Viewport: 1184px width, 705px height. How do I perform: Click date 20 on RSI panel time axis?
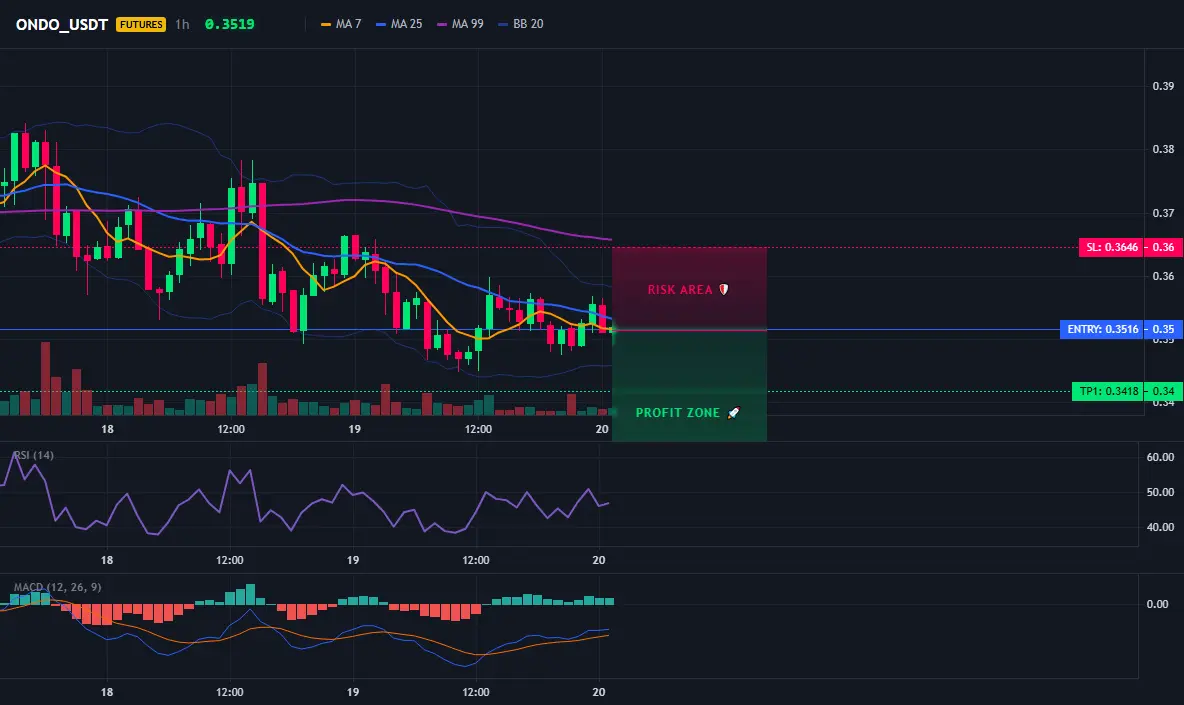click(x=599, y=560)
